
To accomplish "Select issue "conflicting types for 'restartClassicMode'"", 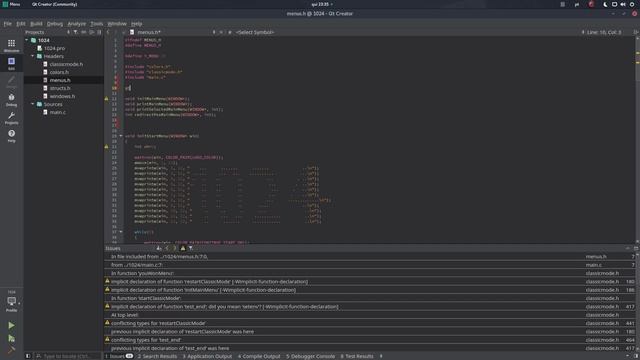I will (x=370, y=323).
